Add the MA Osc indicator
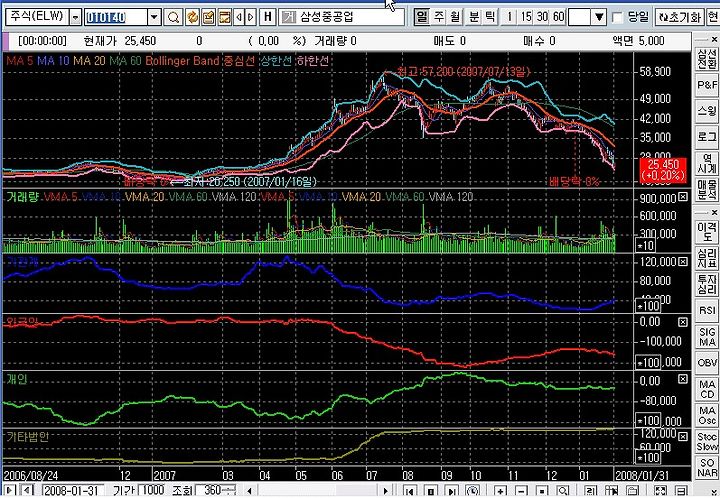Screen dimensions: 720x498 707,415
